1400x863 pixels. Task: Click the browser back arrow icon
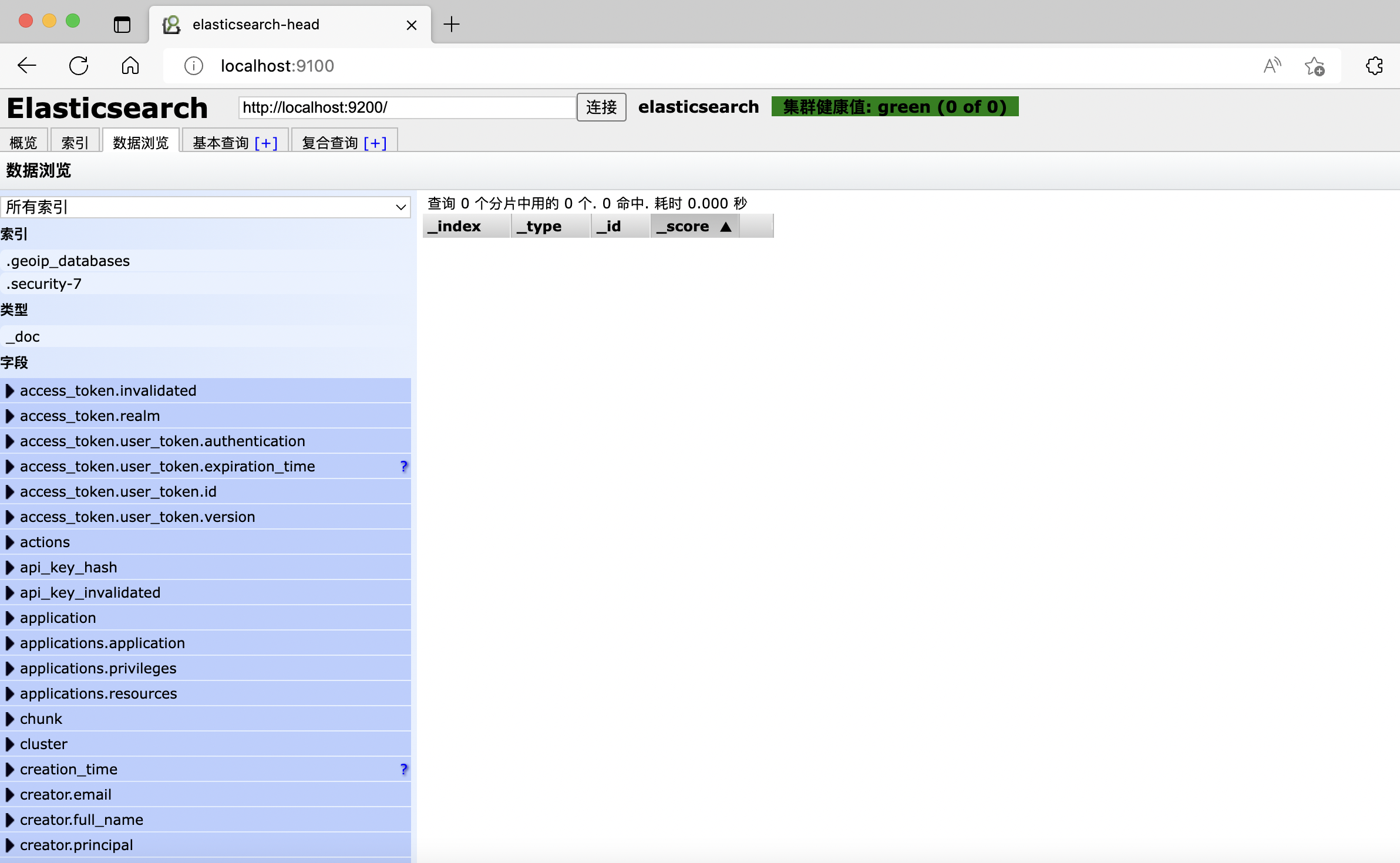pyautogui.click(x=27, y=66)
